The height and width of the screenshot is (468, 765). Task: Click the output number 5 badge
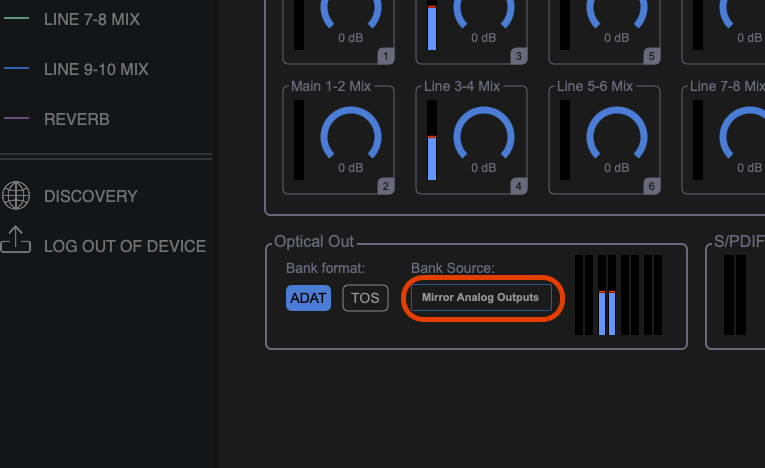651,56
